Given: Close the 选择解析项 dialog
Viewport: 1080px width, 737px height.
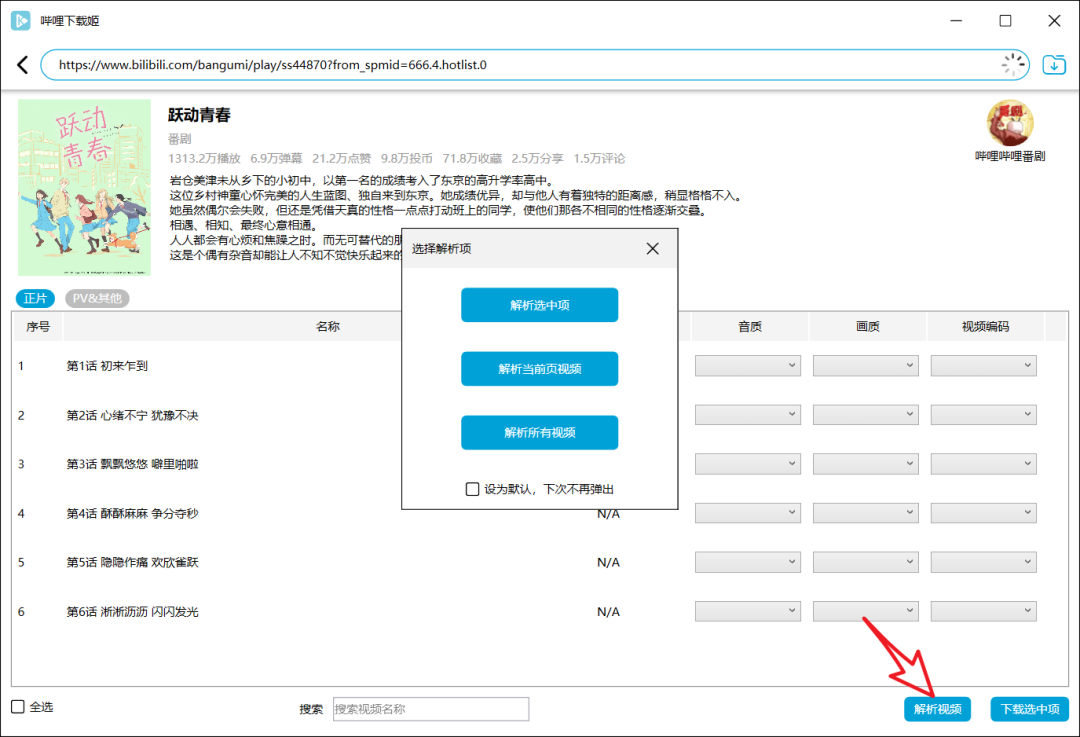Looking at the screenshot, I should pyautogui.click(x=652, y=249).
